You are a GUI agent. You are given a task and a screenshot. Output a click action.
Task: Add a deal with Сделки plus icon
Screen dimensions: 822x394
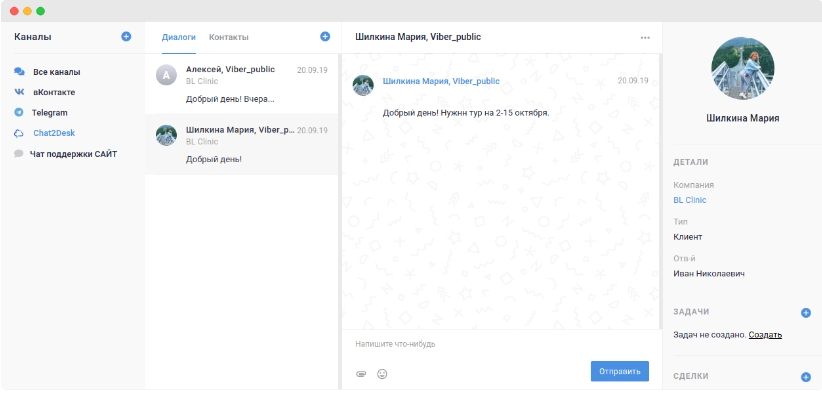[x=806, y=377]
